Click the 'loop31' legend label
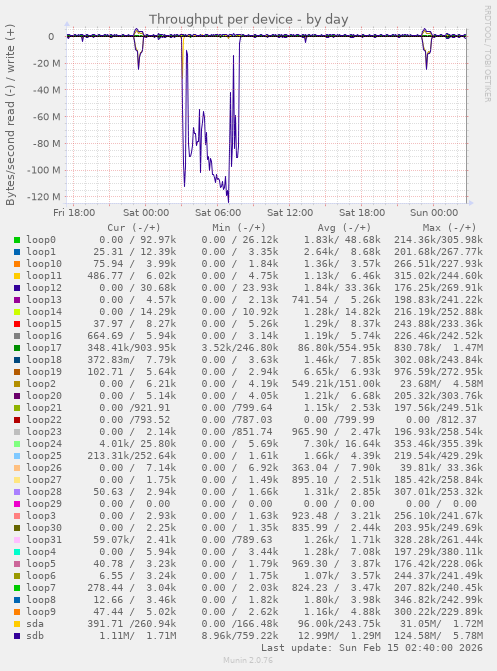This screenshot has width=497, height=671. 44,540
